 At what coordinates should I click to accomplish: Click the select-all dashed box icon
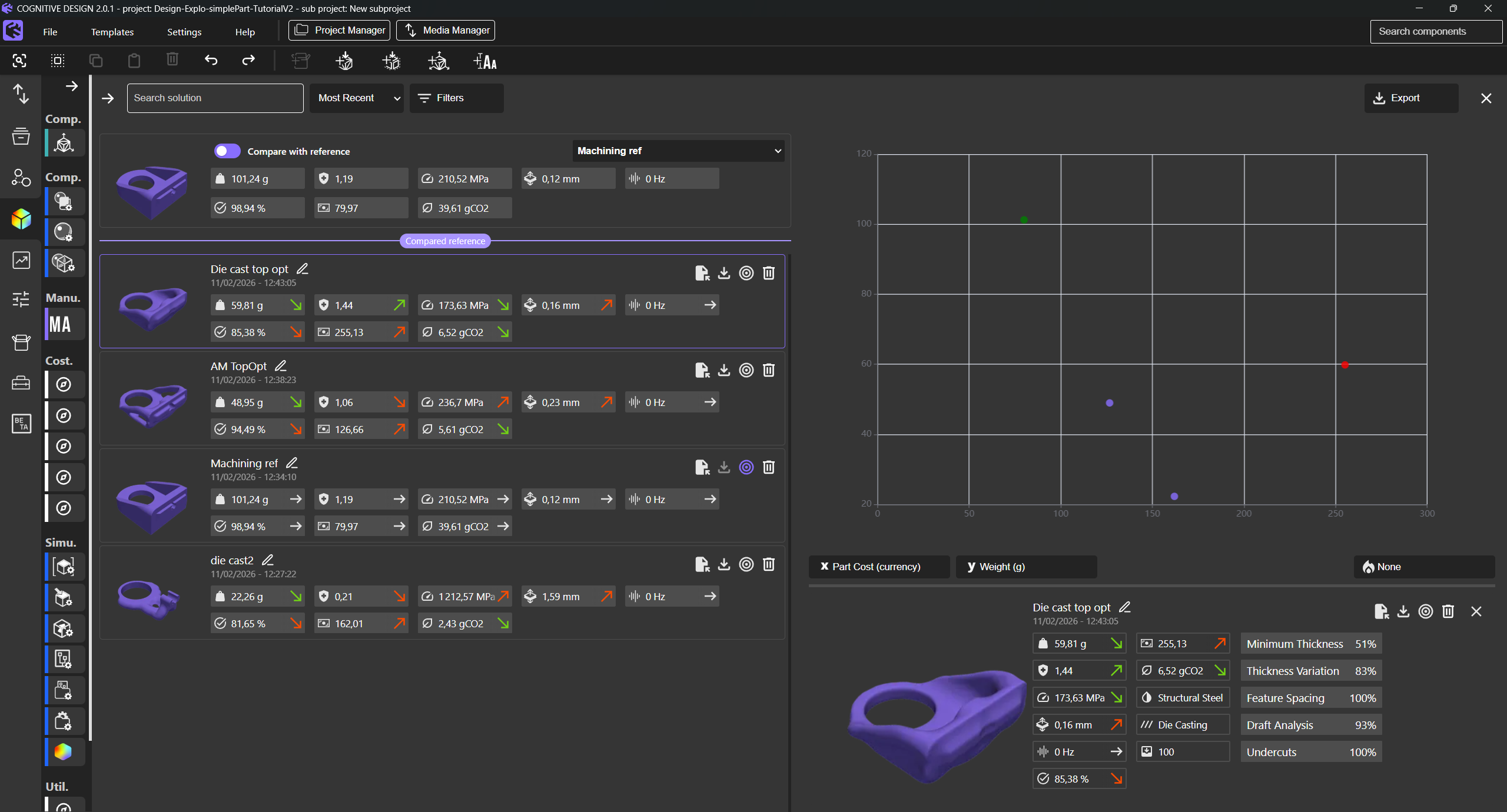point(58,61)
